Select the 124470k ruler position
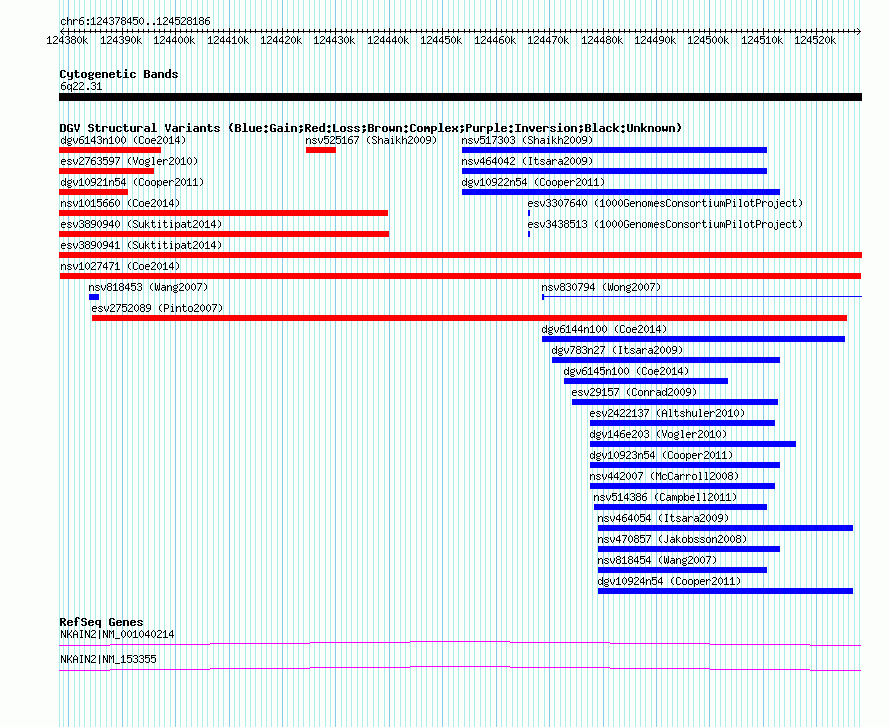The width and height of the screenshot is (890, 727). point(548,40)
